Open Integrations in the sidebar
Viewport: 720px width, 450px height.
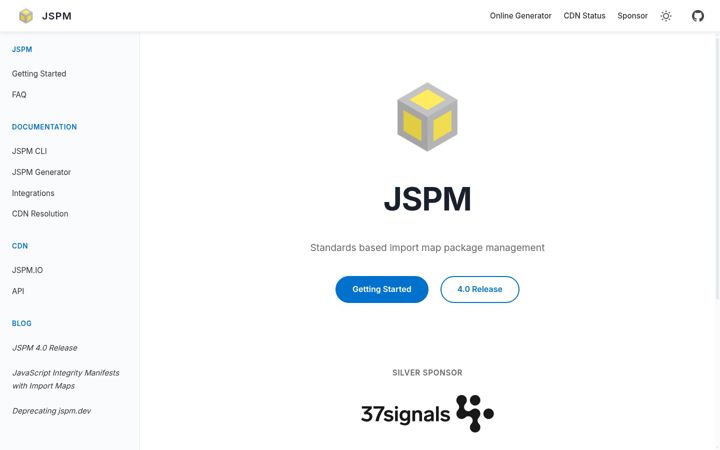point(33,193)
